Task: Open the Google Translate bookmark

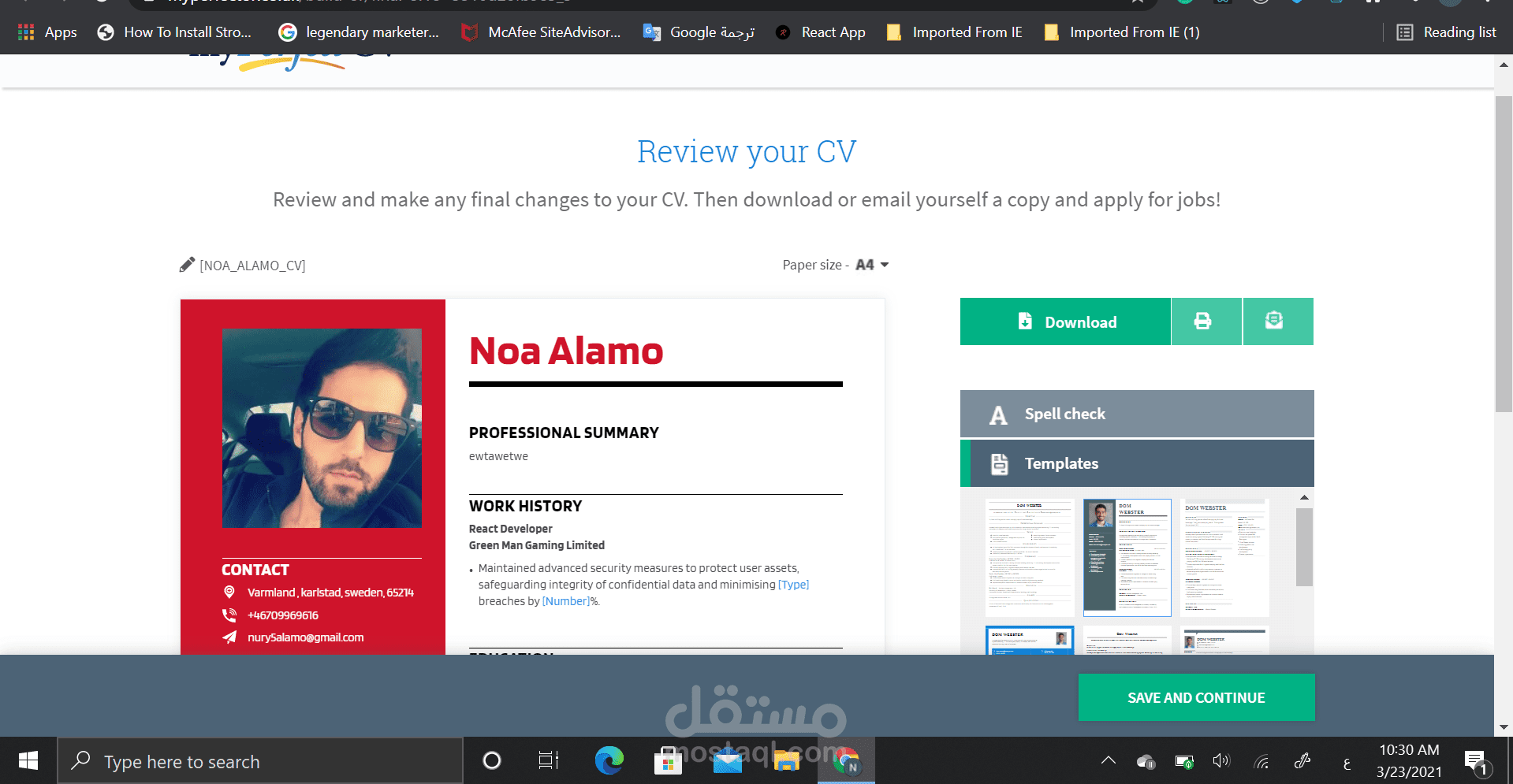Action: (699, 32)
